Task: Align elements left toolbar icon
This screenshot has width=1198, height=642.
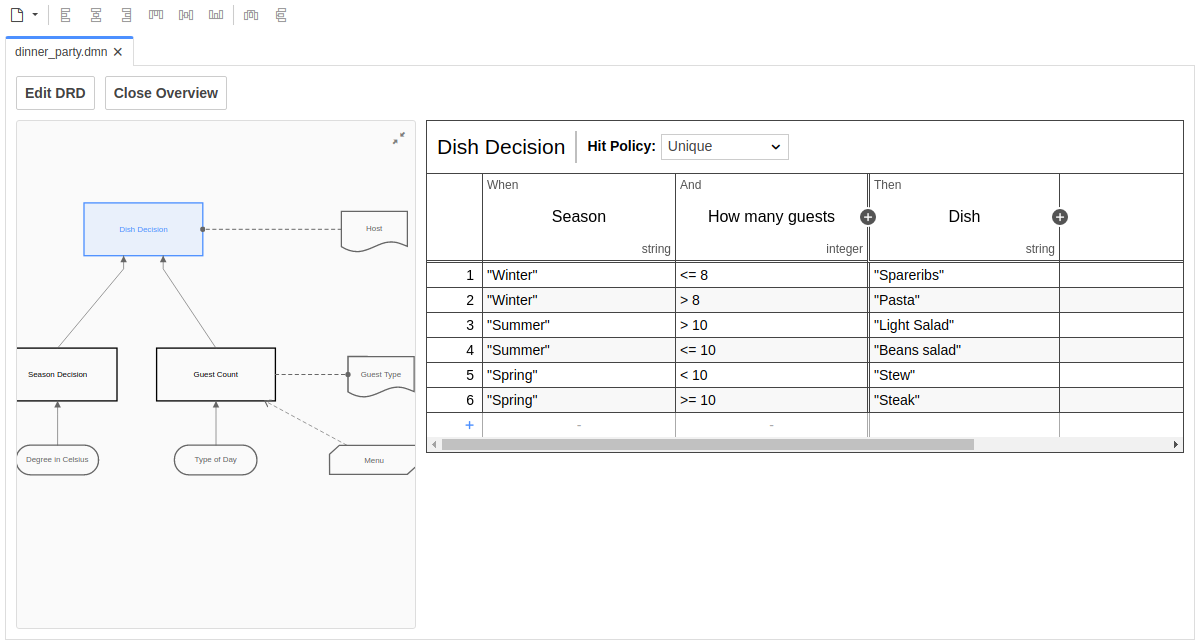Action: [x=65, y=15]
